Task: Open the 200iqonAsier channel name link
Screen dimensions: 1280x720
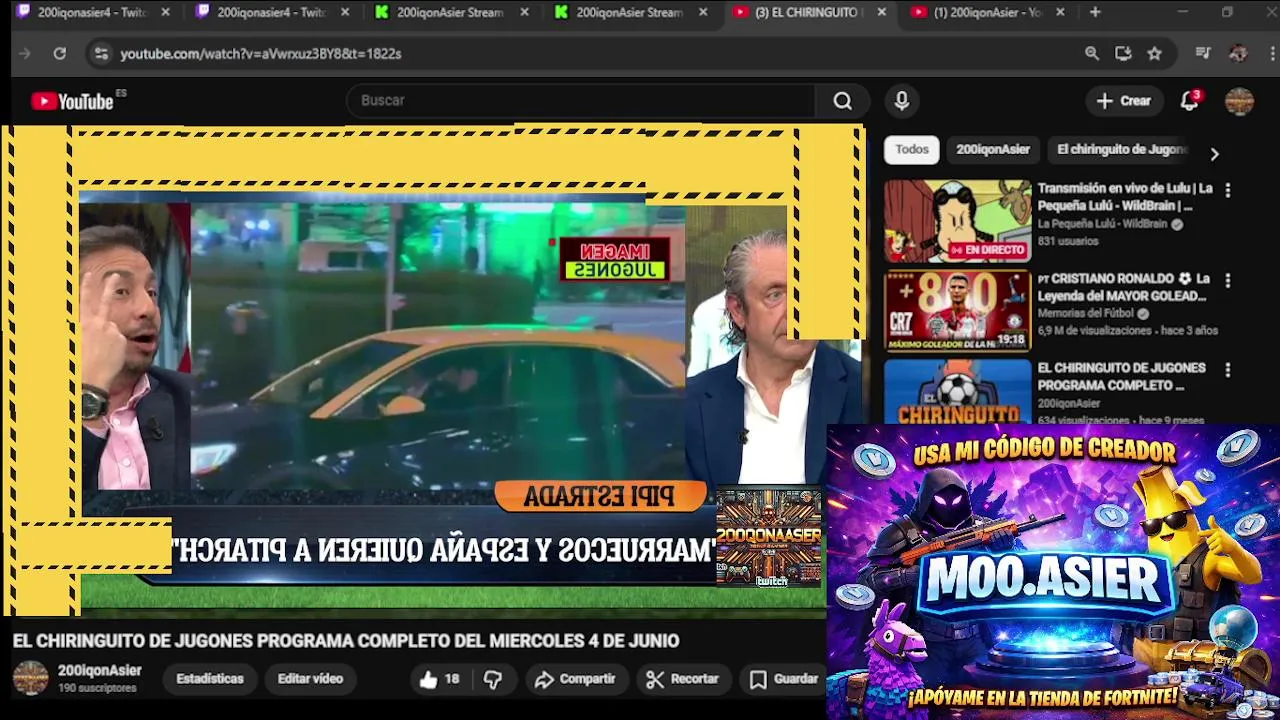Action: tap(100, 671)
